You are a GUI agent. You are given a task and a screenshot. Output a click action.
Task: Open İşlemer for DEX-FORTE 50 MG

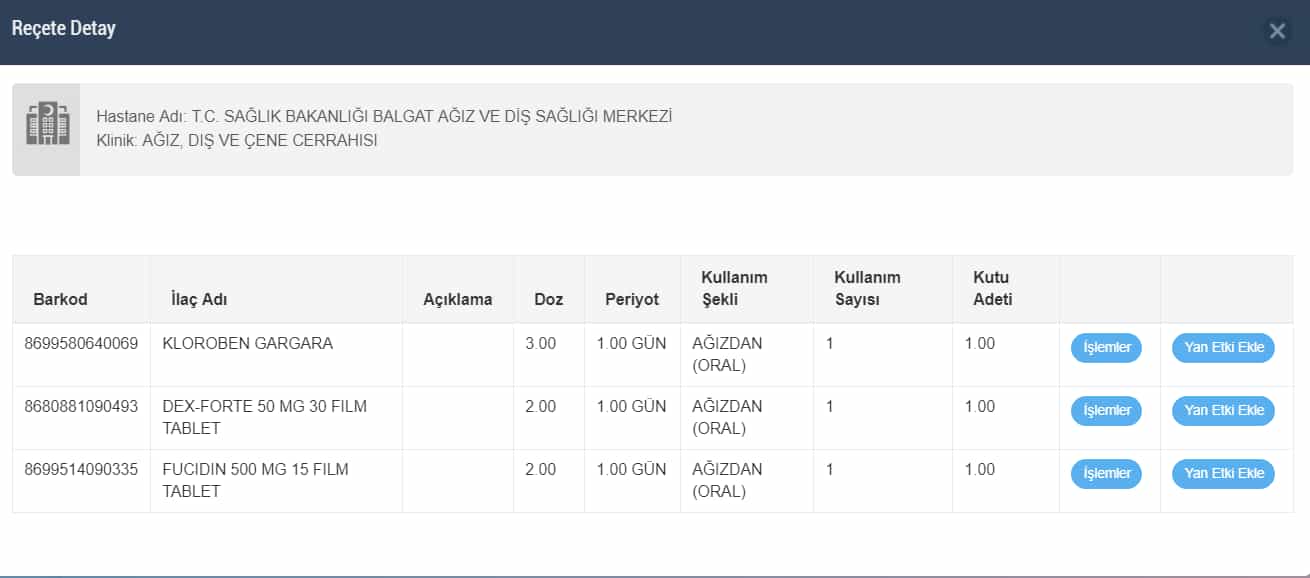1106,410
